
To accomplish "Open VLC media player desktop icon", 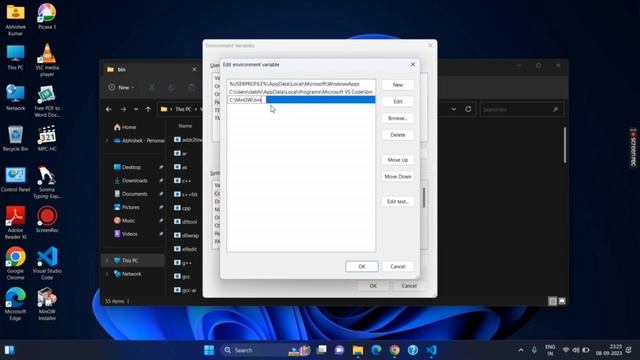I will (47, 60).
